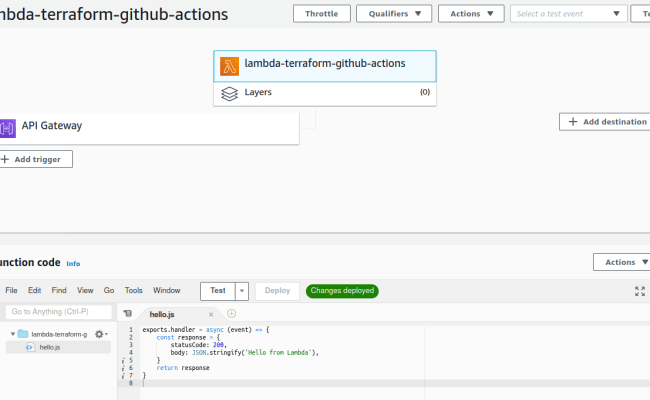The image size is (650, 400).
Task: Open the file tree gear settings icon
Action: click(x=99, y=334)
